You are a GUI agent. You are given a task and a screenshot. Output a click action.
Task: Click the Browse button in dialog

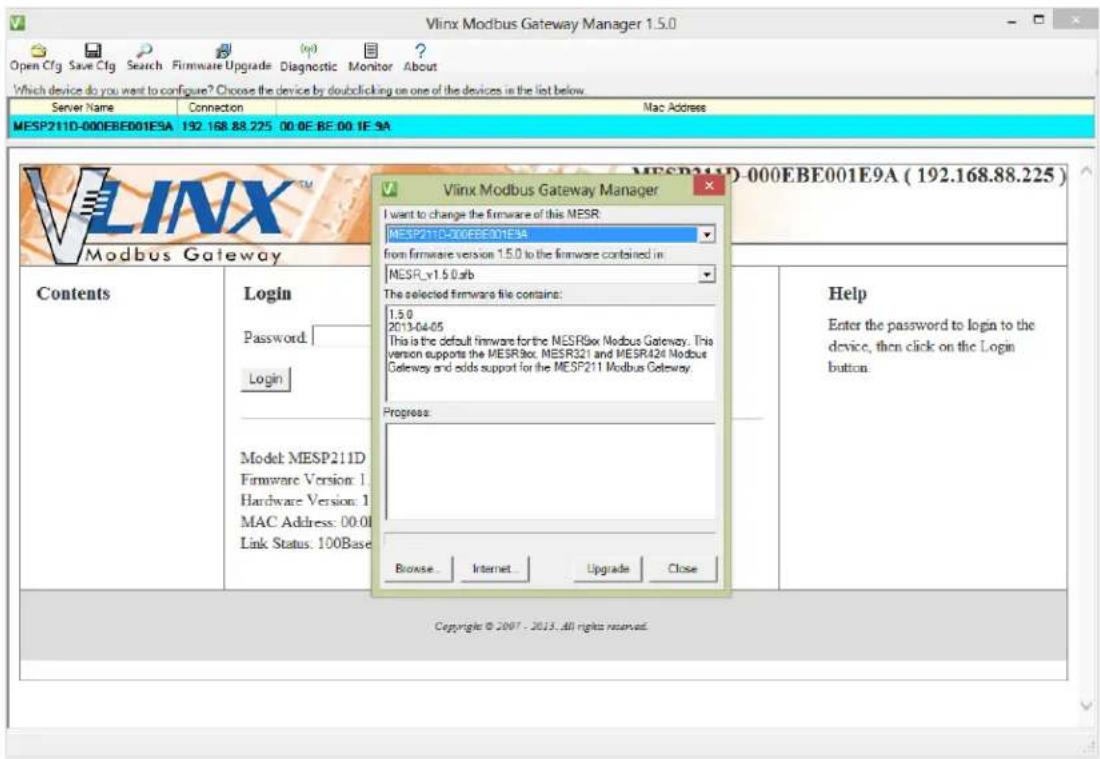(417, 569)
